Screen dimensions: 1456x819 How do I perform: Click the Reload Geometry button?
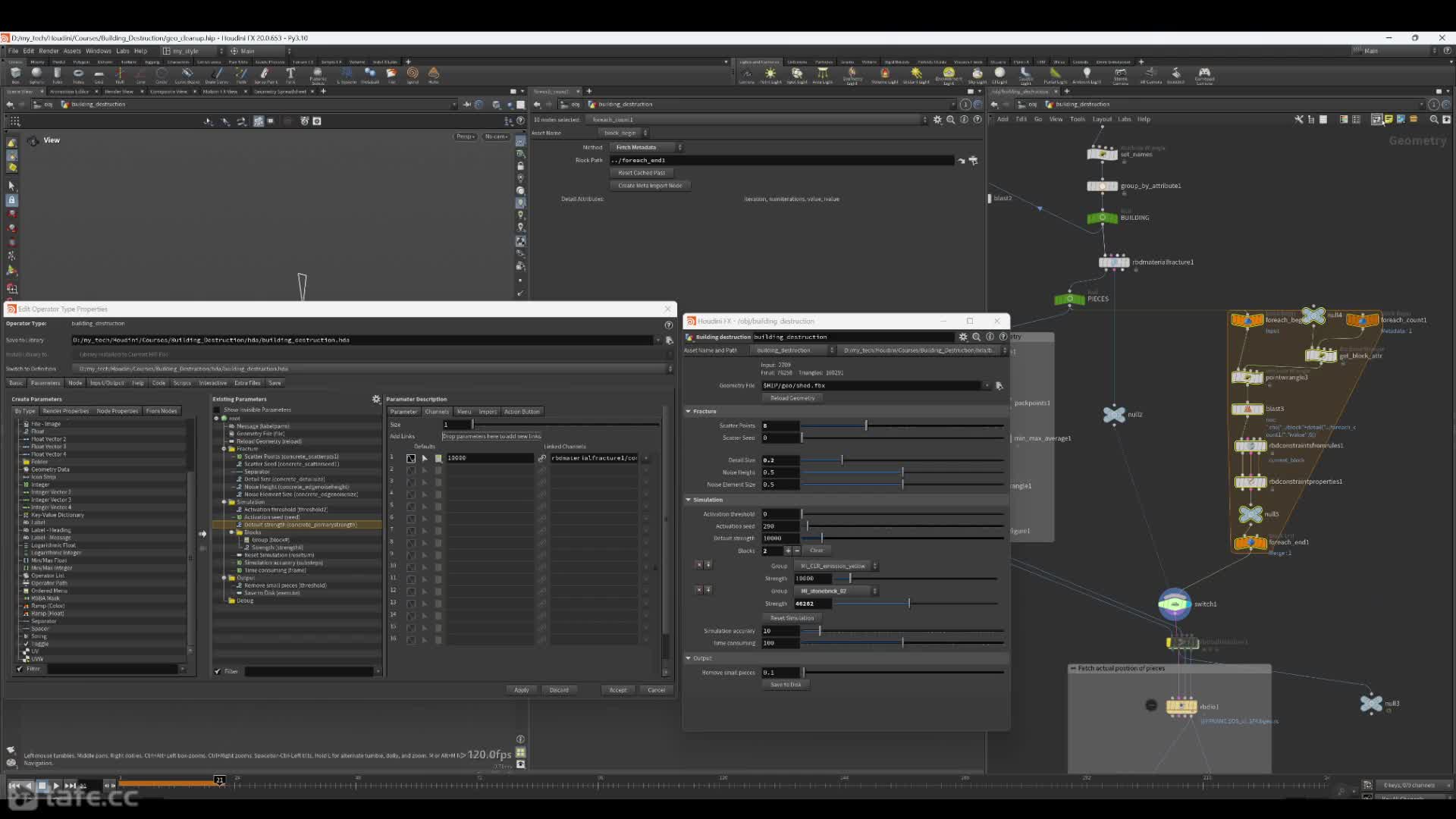tap(792, 398)
